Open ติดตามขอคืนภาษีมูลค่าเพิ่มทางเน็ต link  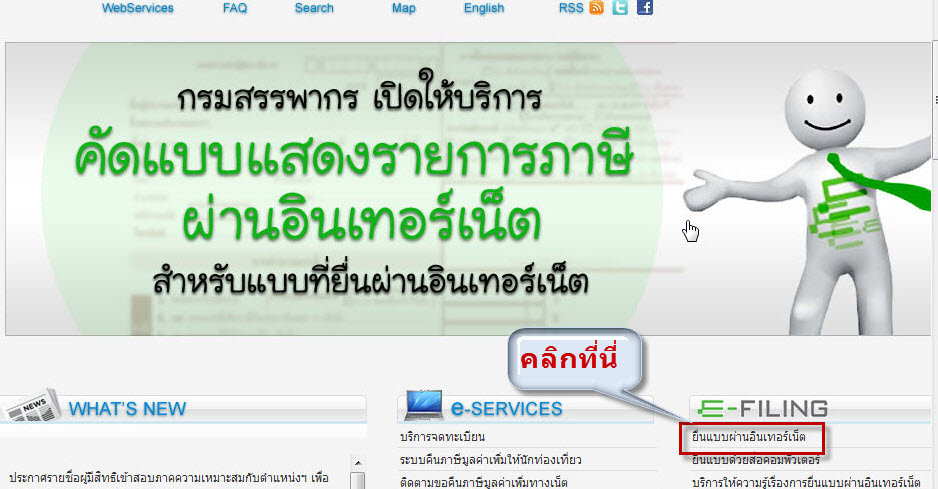pos(483,482)
